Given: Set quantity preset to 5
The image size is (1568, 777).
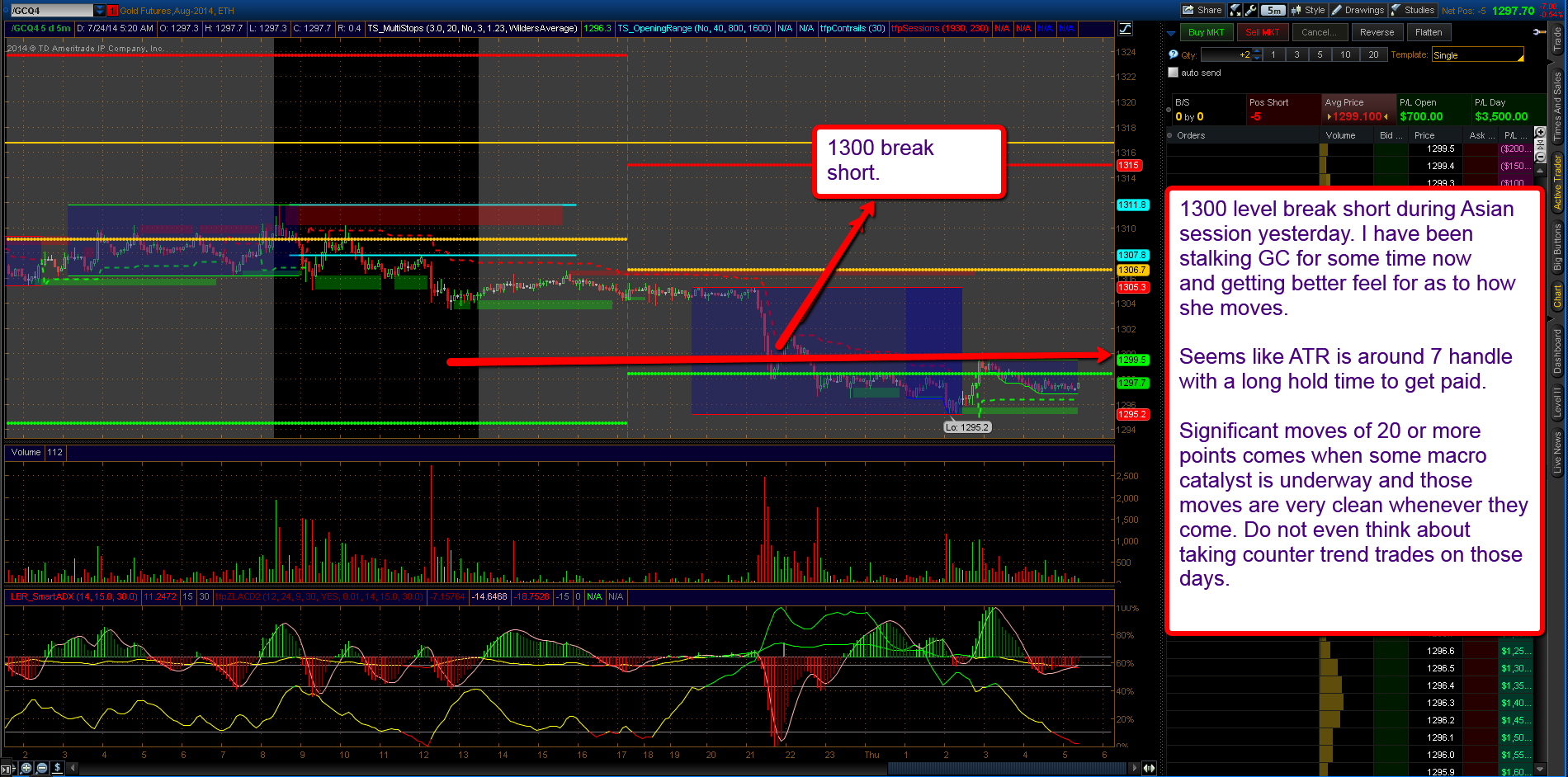Looking at the screenshot, I should (1320, 55).
